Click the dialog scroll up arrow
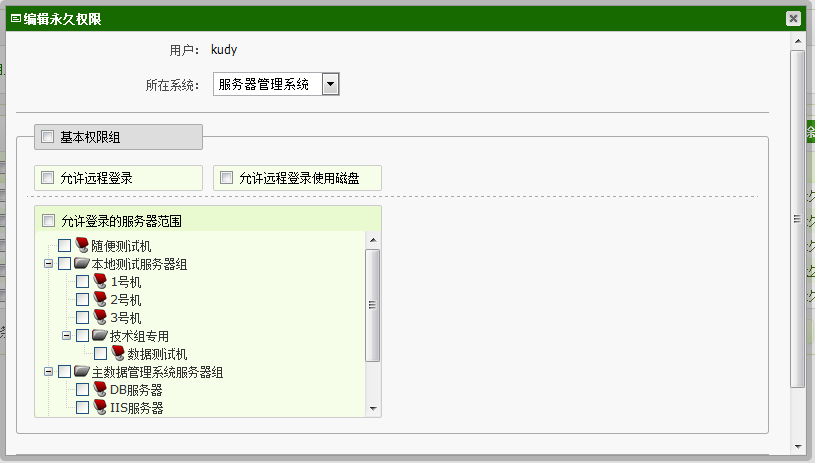Screen dimensions: 815x463 point(798,41)
